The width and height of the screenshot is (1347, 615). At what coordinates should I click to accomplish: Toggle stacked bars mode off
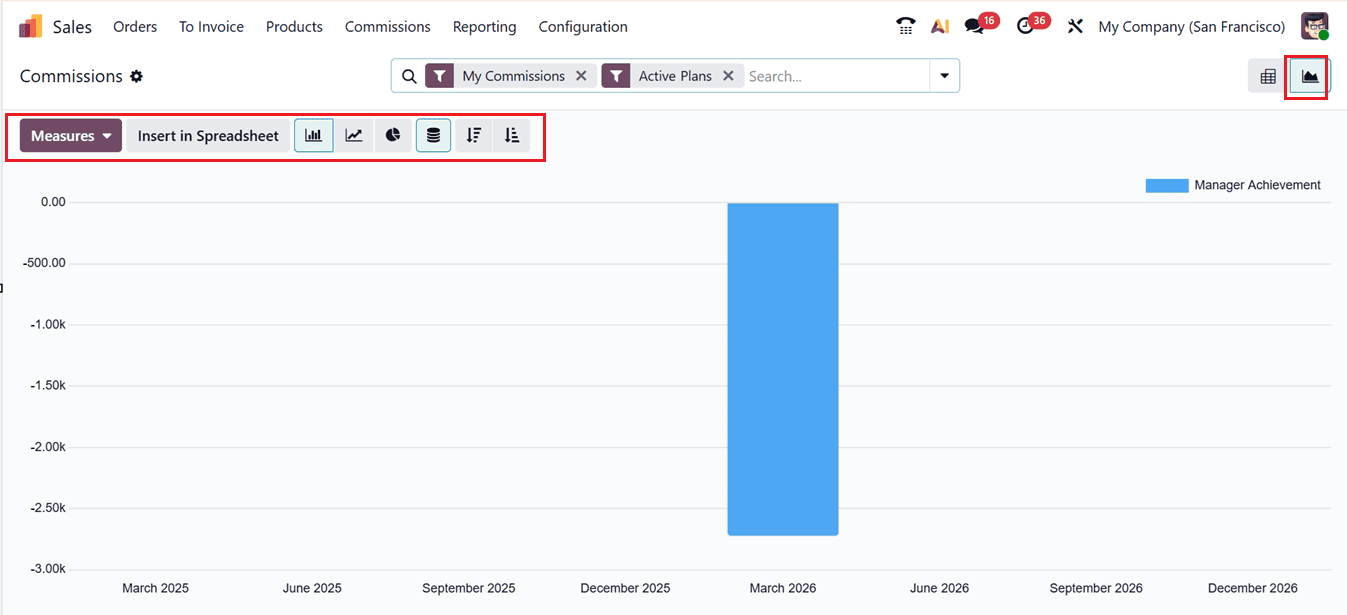click(x=433, y=135)
